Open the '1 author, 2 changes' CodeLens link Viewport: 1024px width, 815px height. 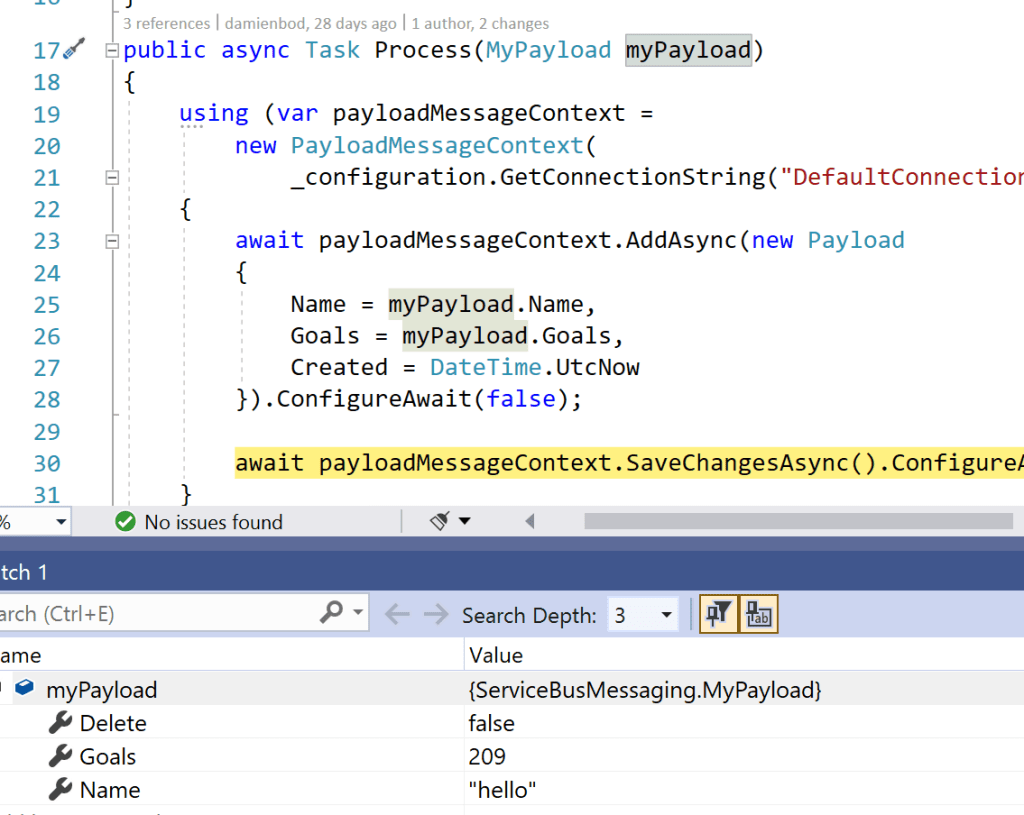point(480,23)
